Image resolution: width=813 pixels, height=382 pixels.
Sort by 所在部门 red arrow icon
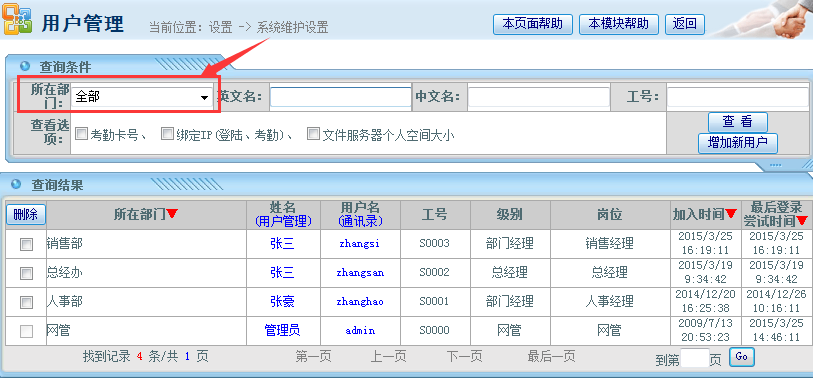pos(172,213)
